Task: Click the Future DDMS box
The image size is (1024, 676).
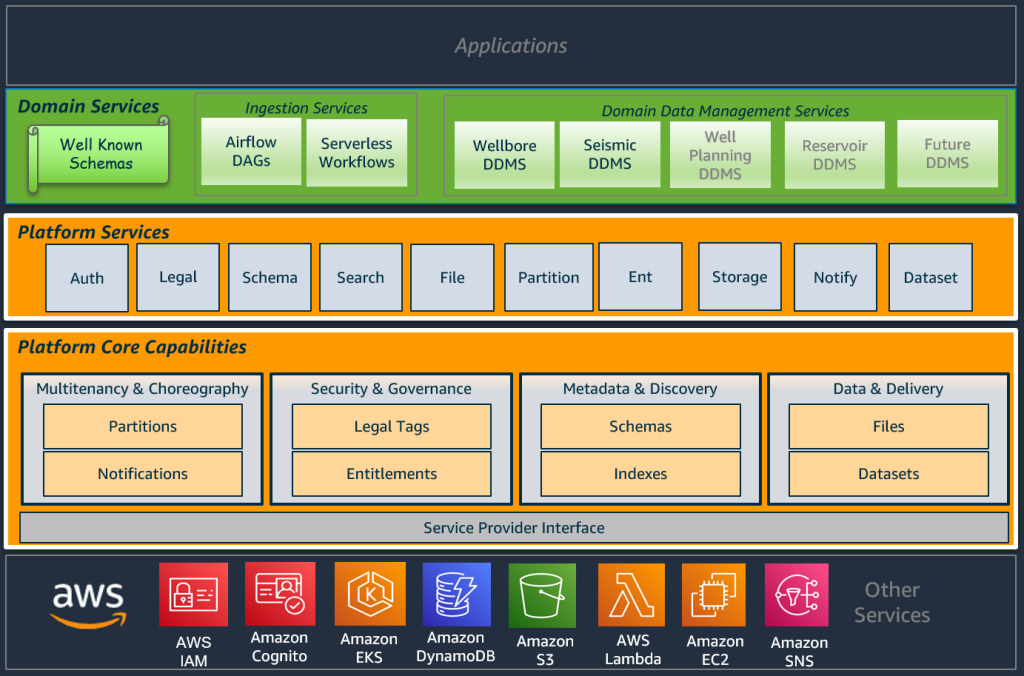Action: [947, 153]
